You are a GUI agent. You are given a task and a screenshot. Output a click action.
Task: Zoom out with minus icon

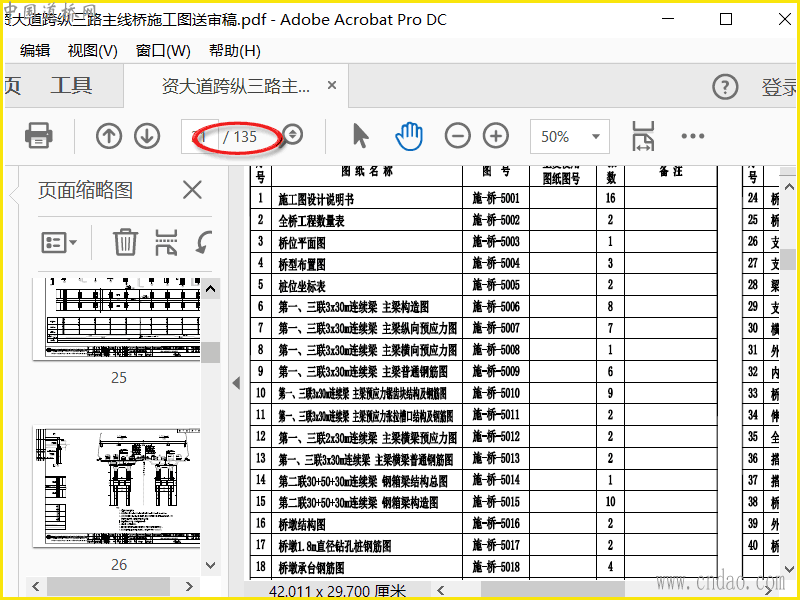pos(458,136)
